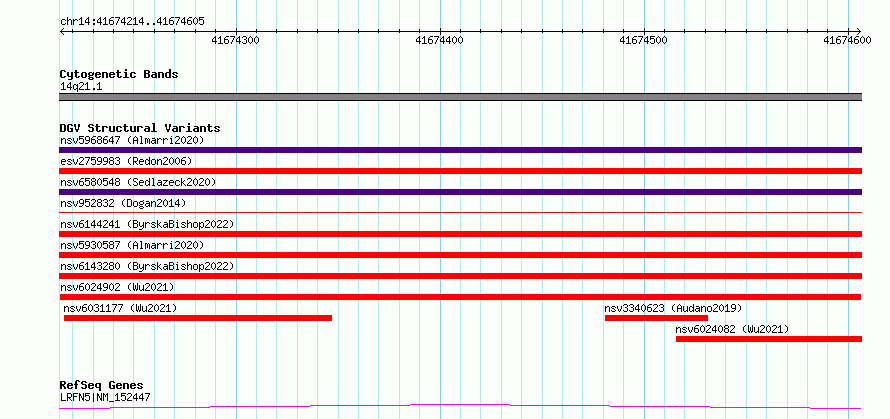Select the purple bar for nsv6580548

coord(460,192)
